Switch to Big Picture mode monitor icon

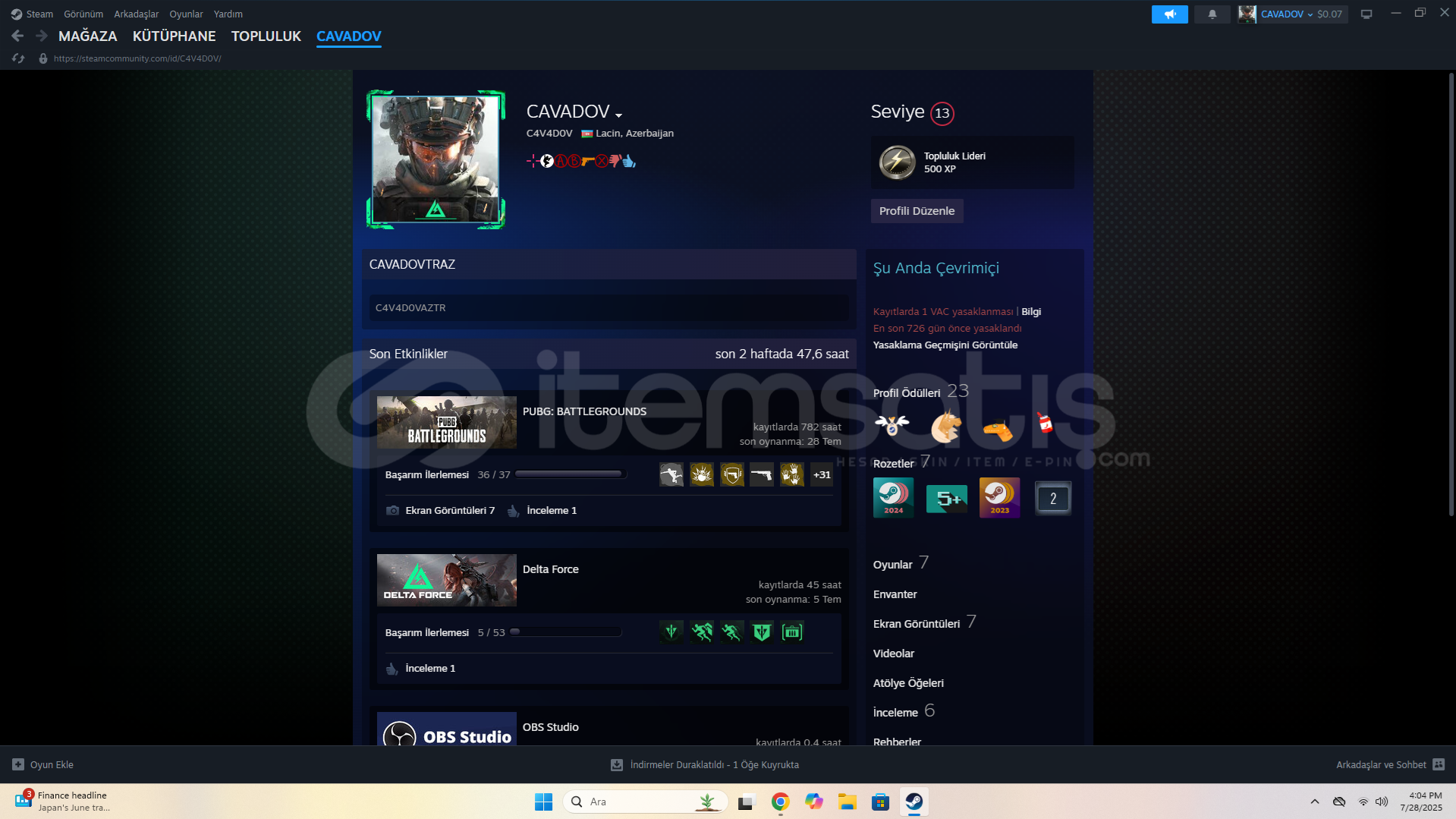point(1366,14)
